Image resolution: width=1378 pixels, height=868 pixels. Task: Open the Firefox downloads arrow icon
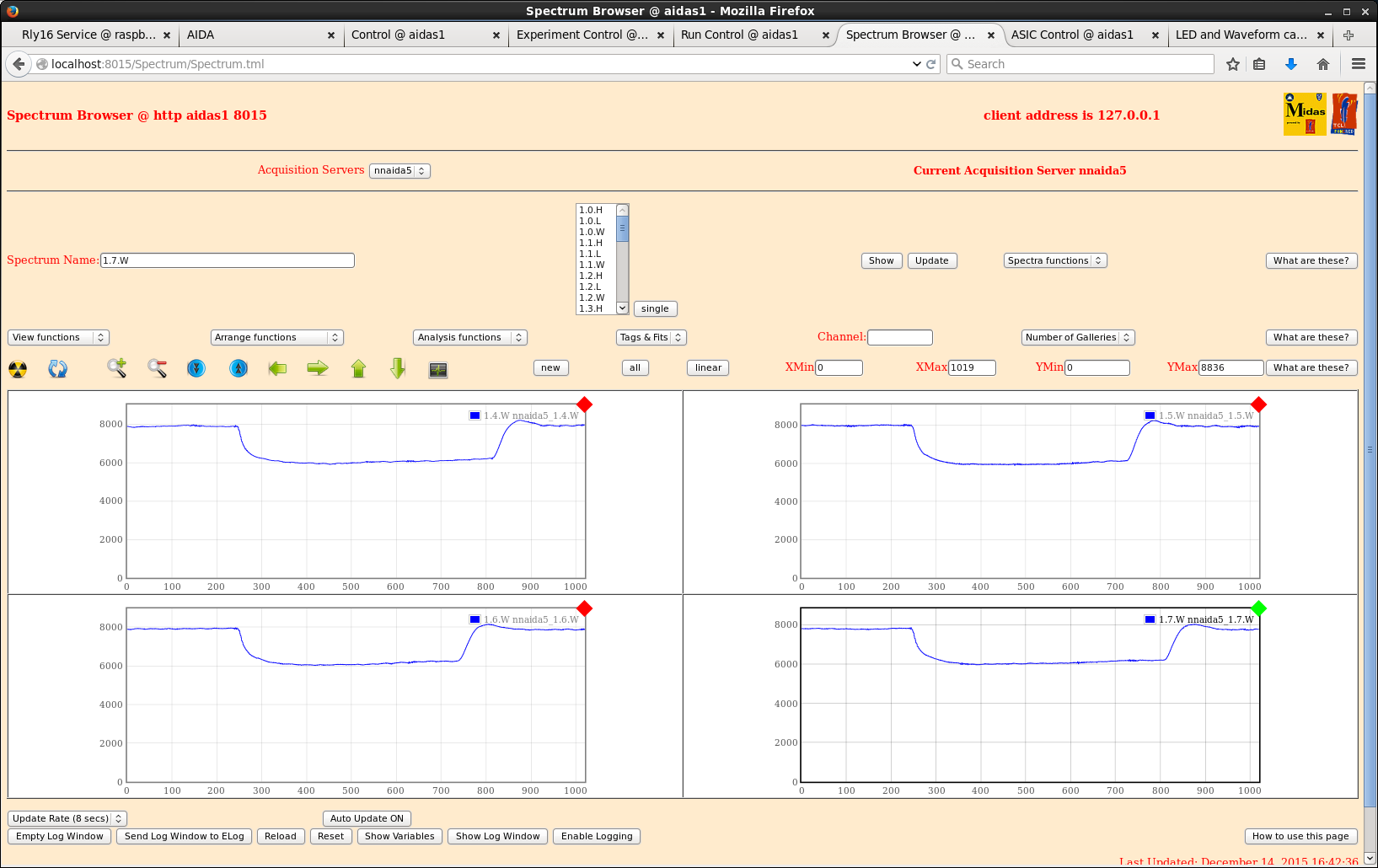[1290, 64]
